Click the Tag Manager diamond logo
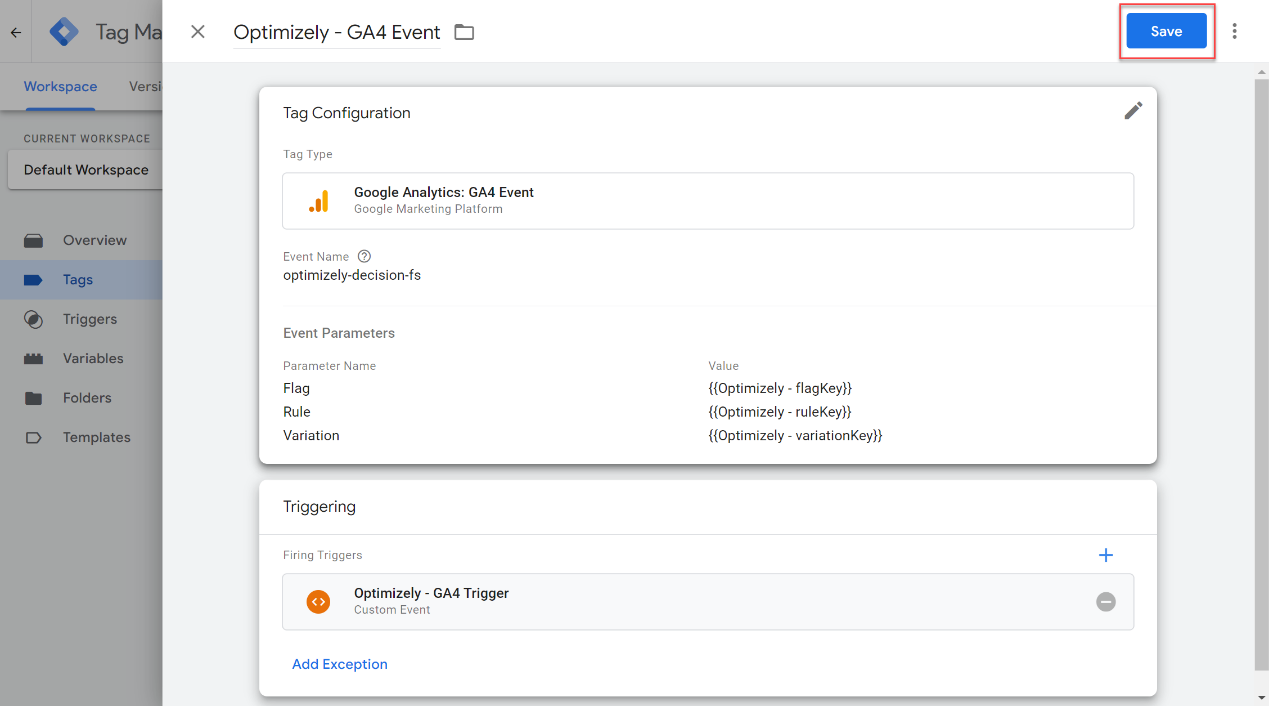The image size is (1269, 706). pos(64,32)
